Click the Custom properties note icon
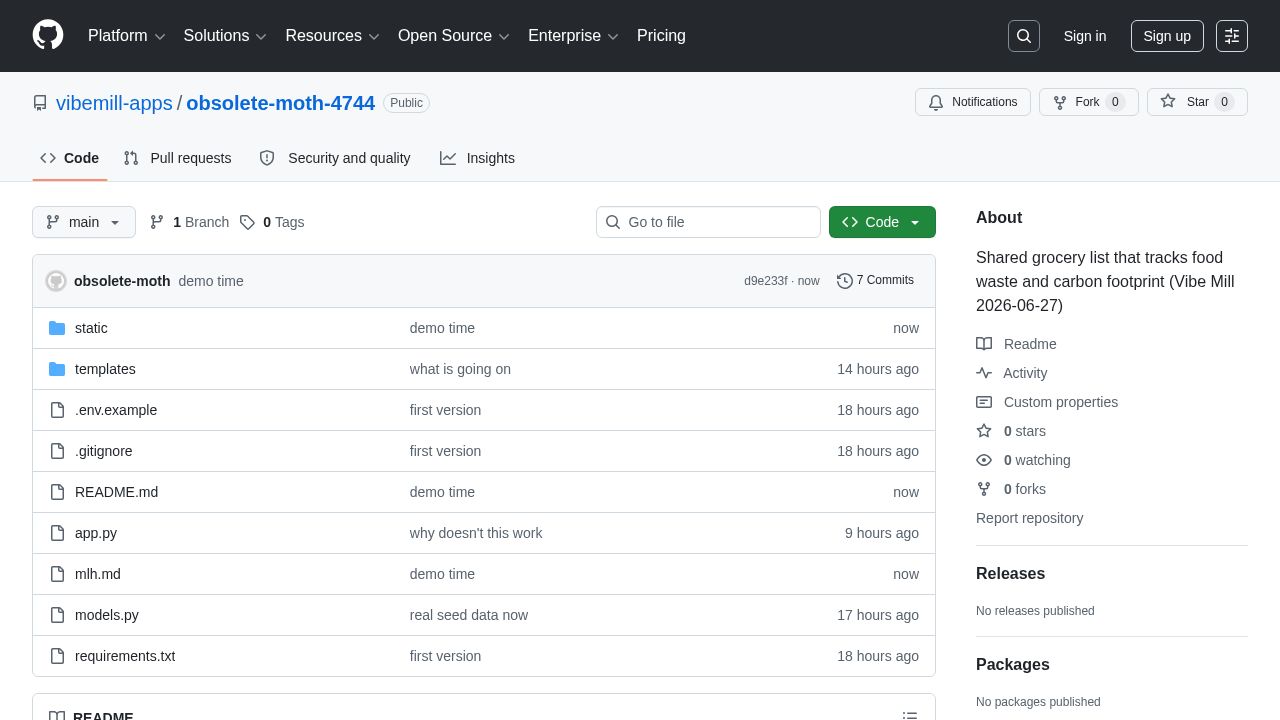Viewport: 1280px width, 720px height. pyautogui.click(x=984, y=402)
